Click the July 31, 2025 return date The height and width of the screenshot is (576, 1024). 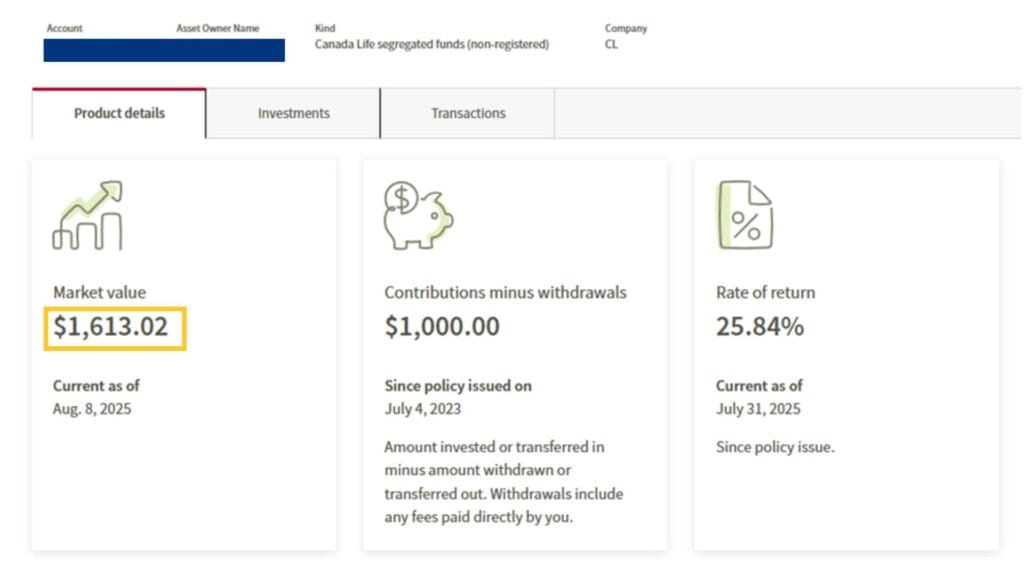pos(758,409)
